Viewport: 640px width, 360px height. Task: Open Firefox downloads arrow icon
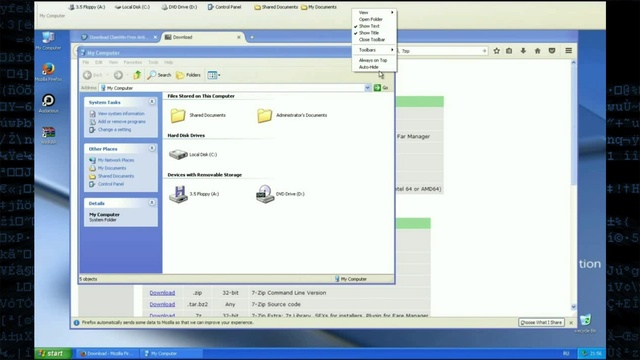coord(523,51)
